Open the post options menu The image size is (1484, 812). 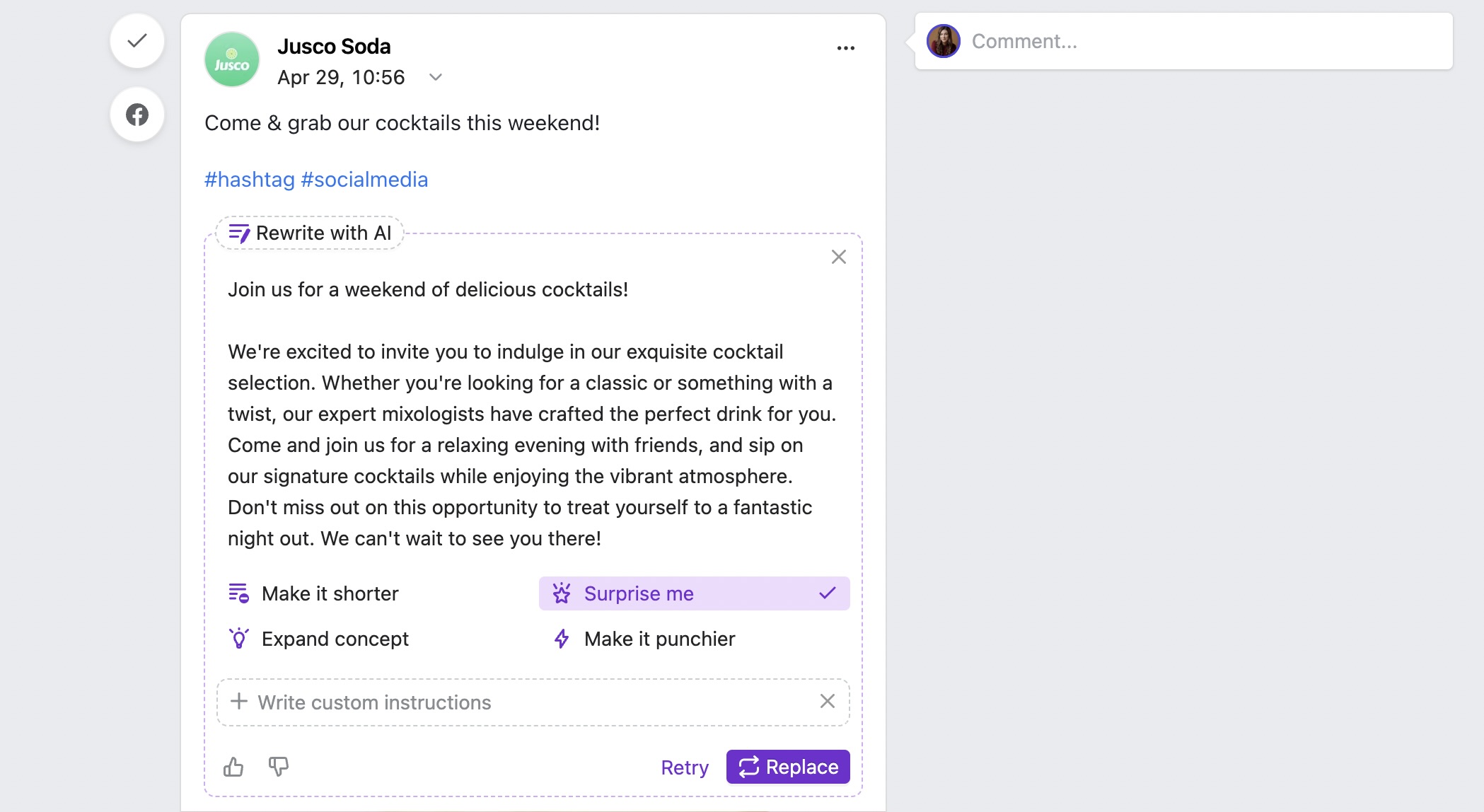pyautogui.click(x=846, y=47)
